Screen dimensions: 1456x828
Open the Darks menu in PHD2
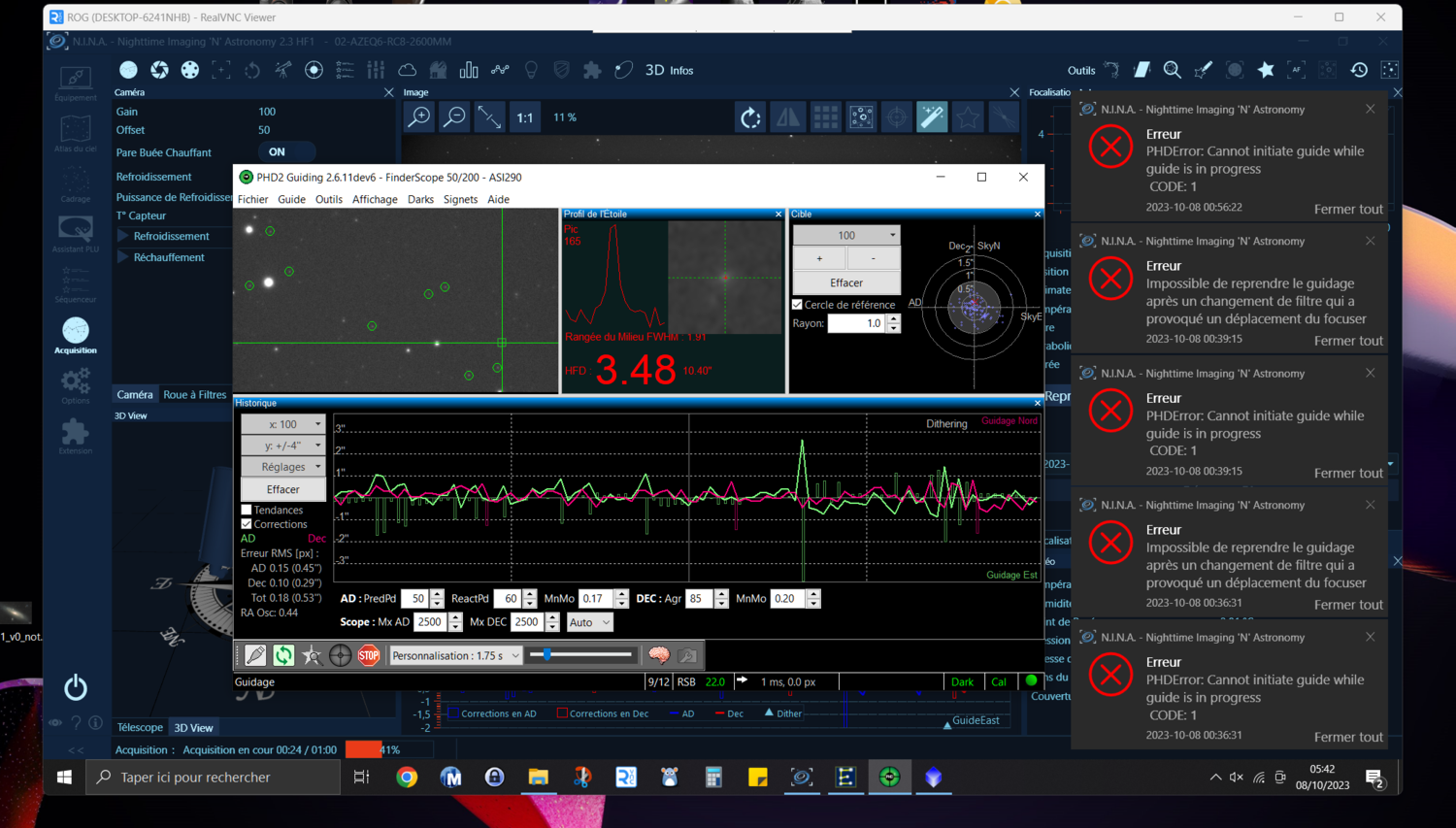[x=420, y=199]
